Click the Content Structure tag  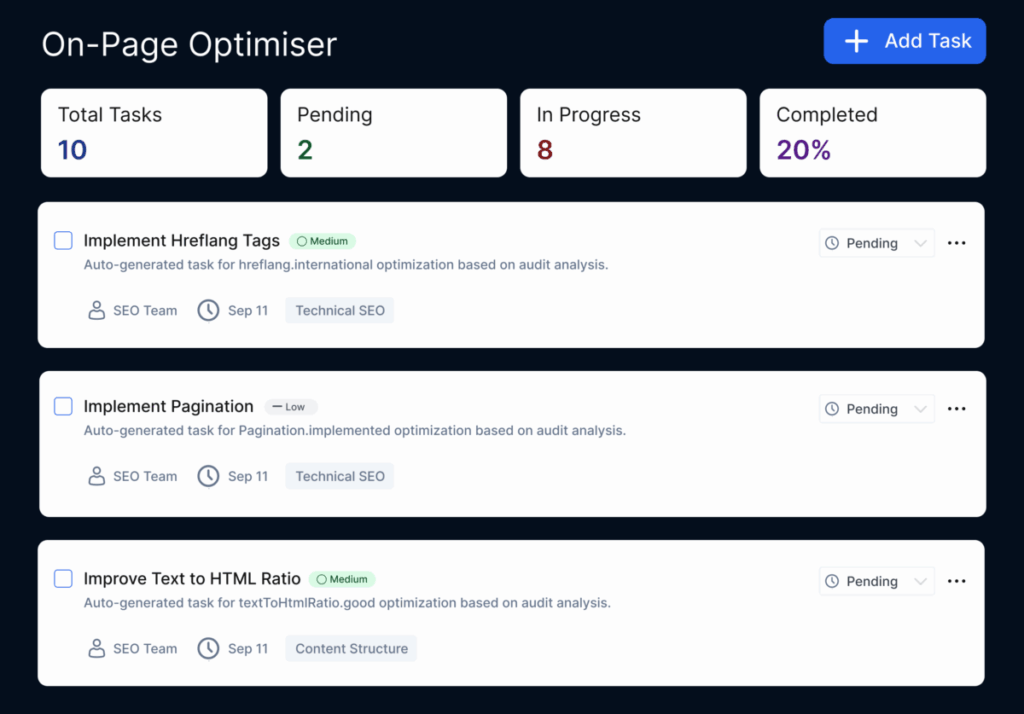pyautogui.click(x=351, y=648)
